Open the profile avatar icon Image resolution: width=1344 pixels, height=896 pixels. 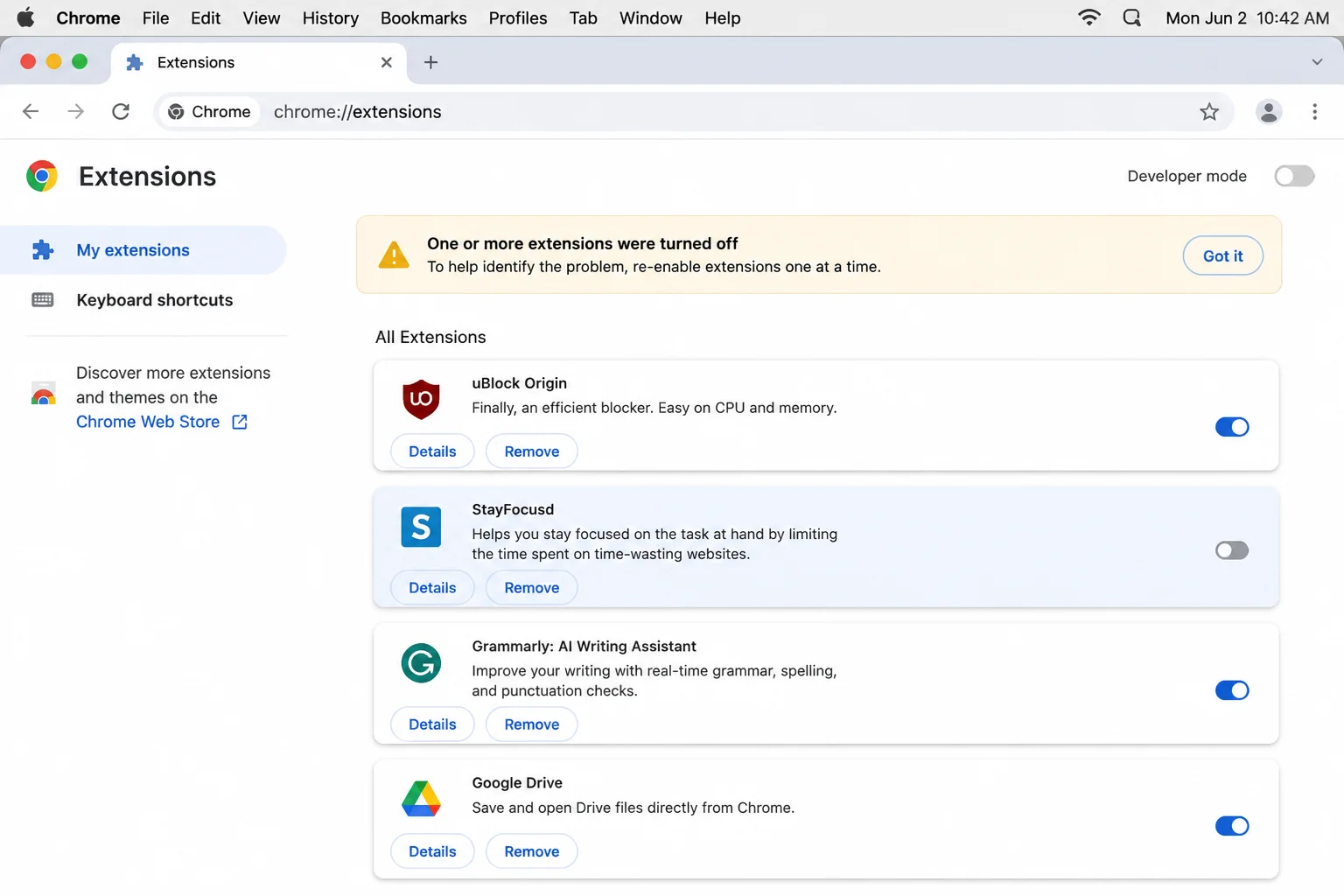(1269, 111)
